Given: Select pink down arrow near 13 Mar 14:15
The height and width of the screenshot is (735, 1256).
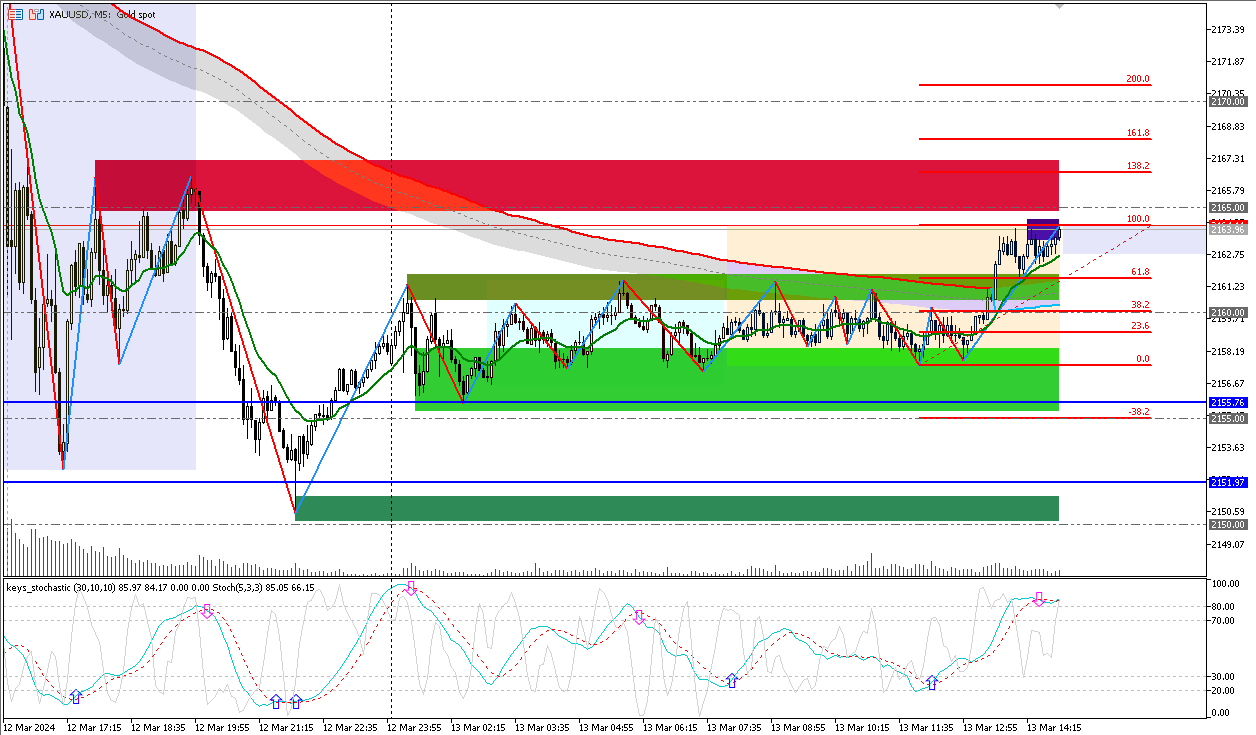Looking at the screenshot, I should coord(1039,599).
